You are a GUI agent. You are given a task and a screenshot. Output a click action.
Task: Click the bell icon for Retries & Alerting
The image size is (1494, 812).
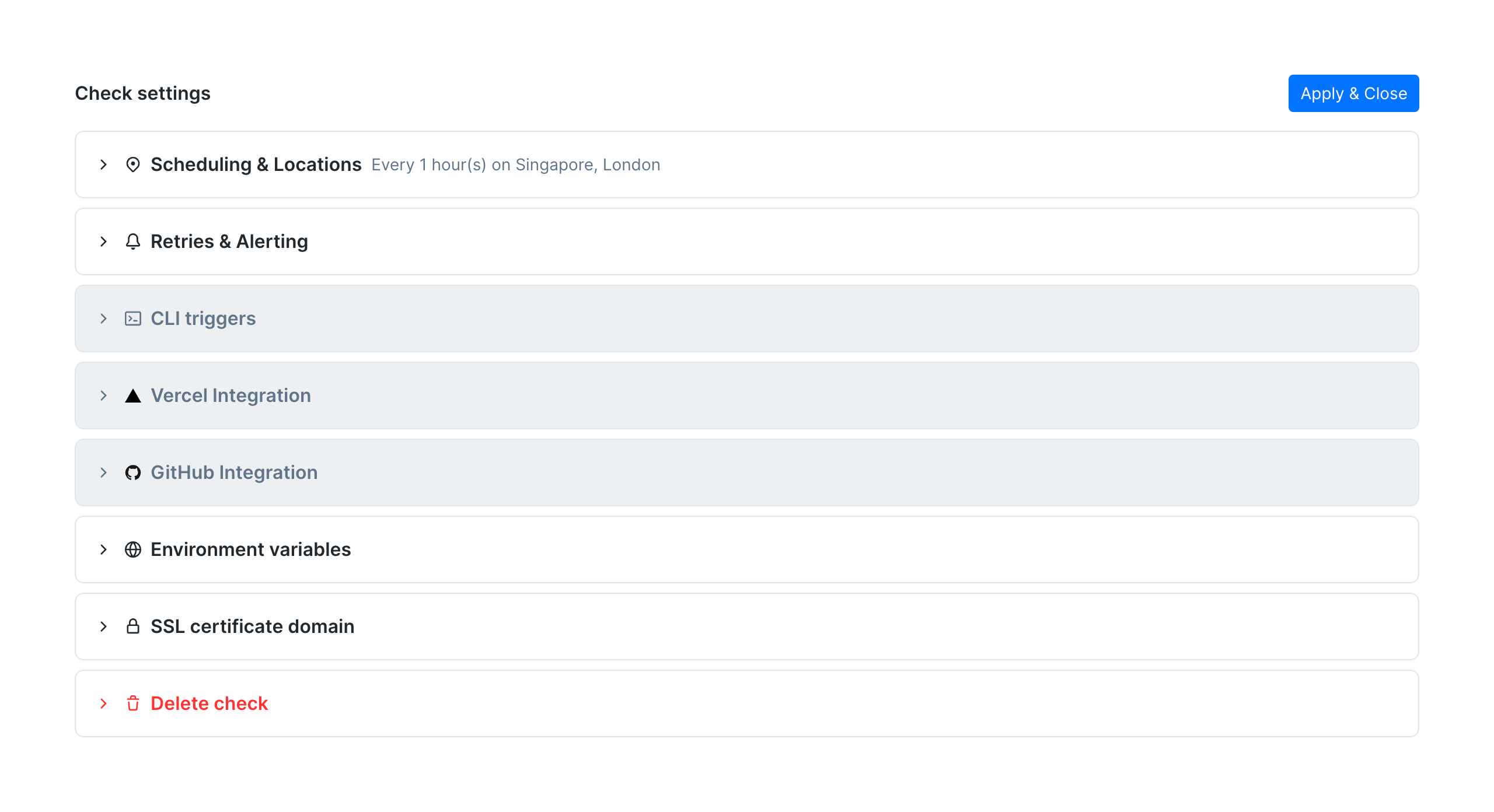(x=133, y=242)
